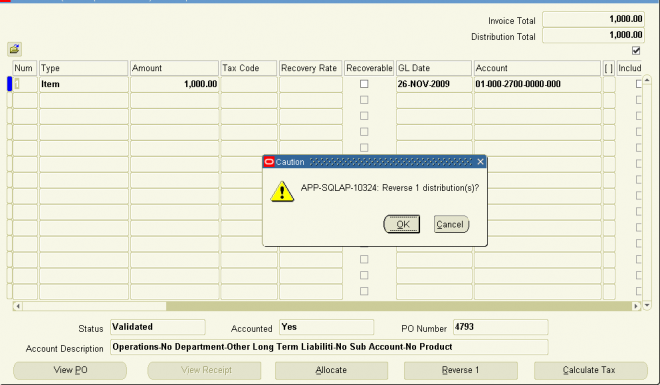Image resolution: width=660 pixels, height=385 pixels.
Task: Click the Calculate Tax button
Action: [590, 370]
